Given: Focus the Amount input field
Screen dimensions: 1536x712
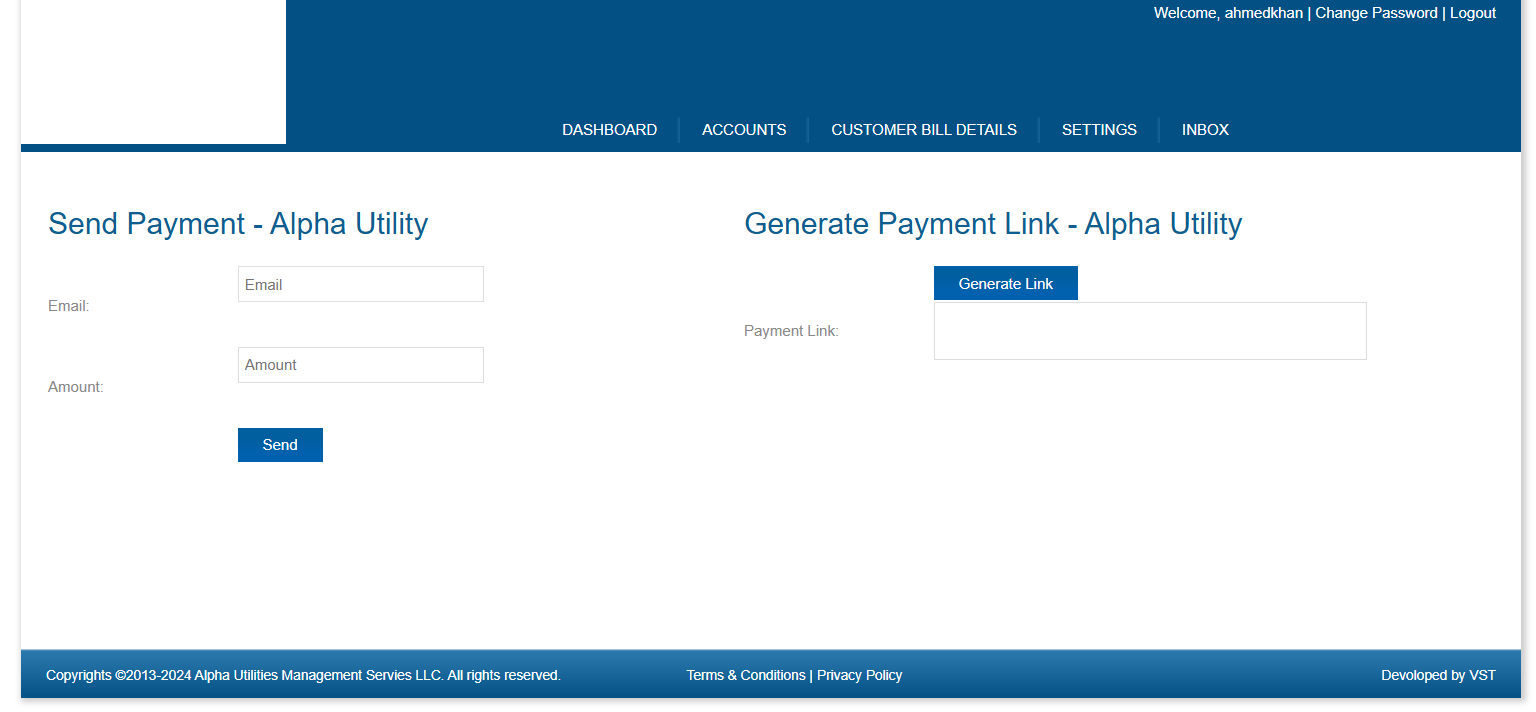Looking at the screenshot, I should 360,365.
